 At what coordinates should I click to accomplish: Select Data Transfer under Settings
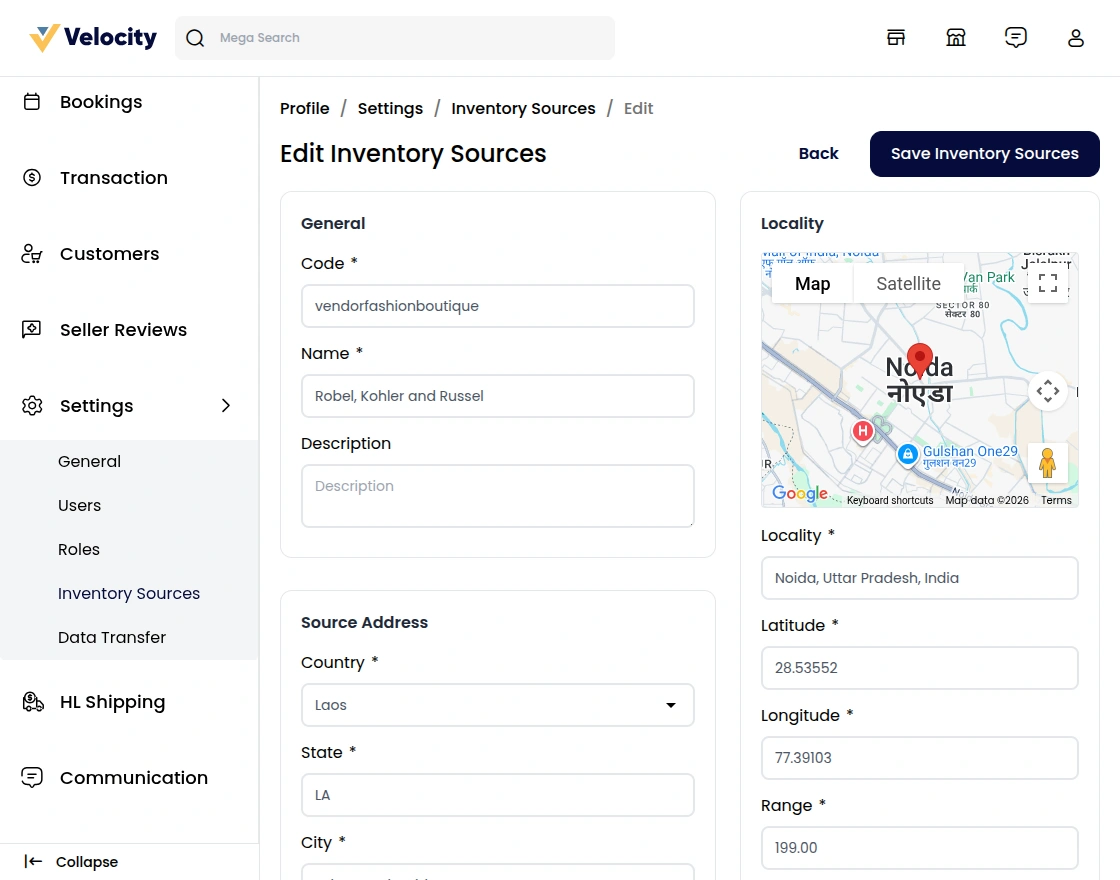[111, 637]
